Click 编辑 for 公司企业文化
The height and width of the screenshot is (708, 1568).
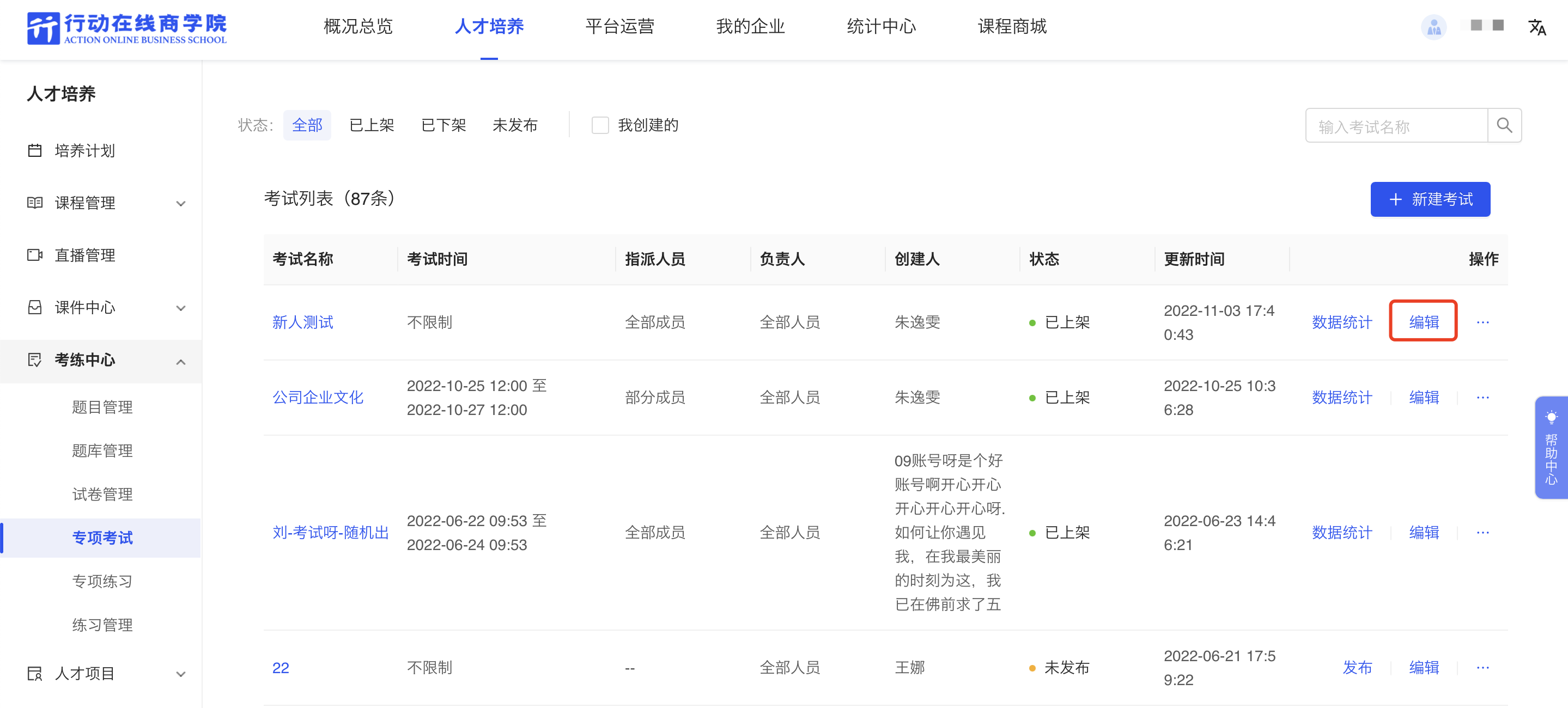click(x=1424, y=397)
